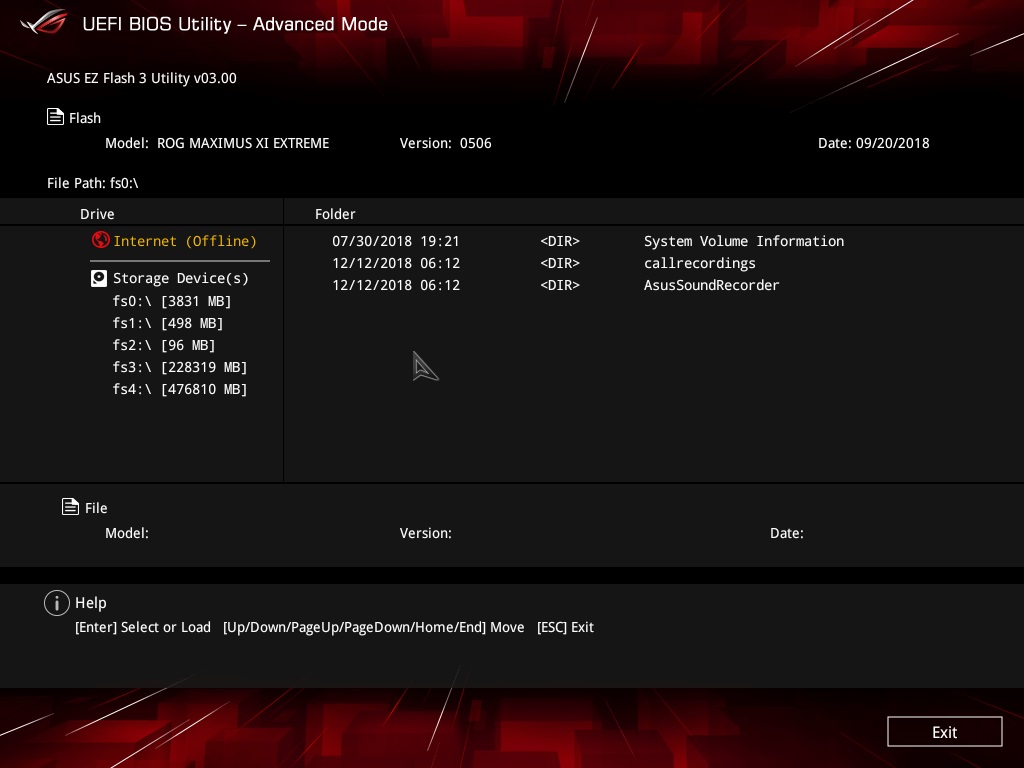
Task: Click the Exit button
Action: pyautogui.click(x=944, y=732)
